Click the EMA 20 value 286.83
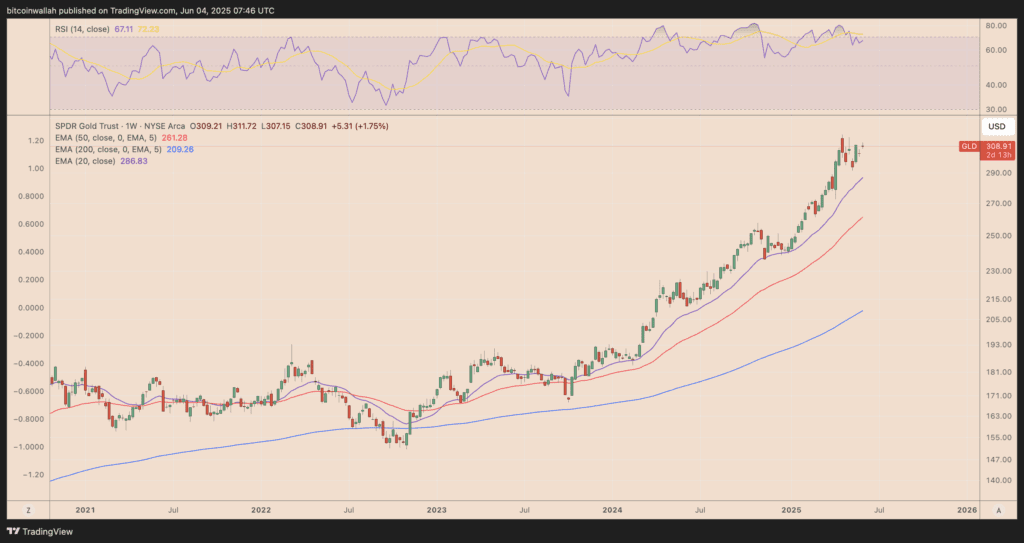 (133, 161)
